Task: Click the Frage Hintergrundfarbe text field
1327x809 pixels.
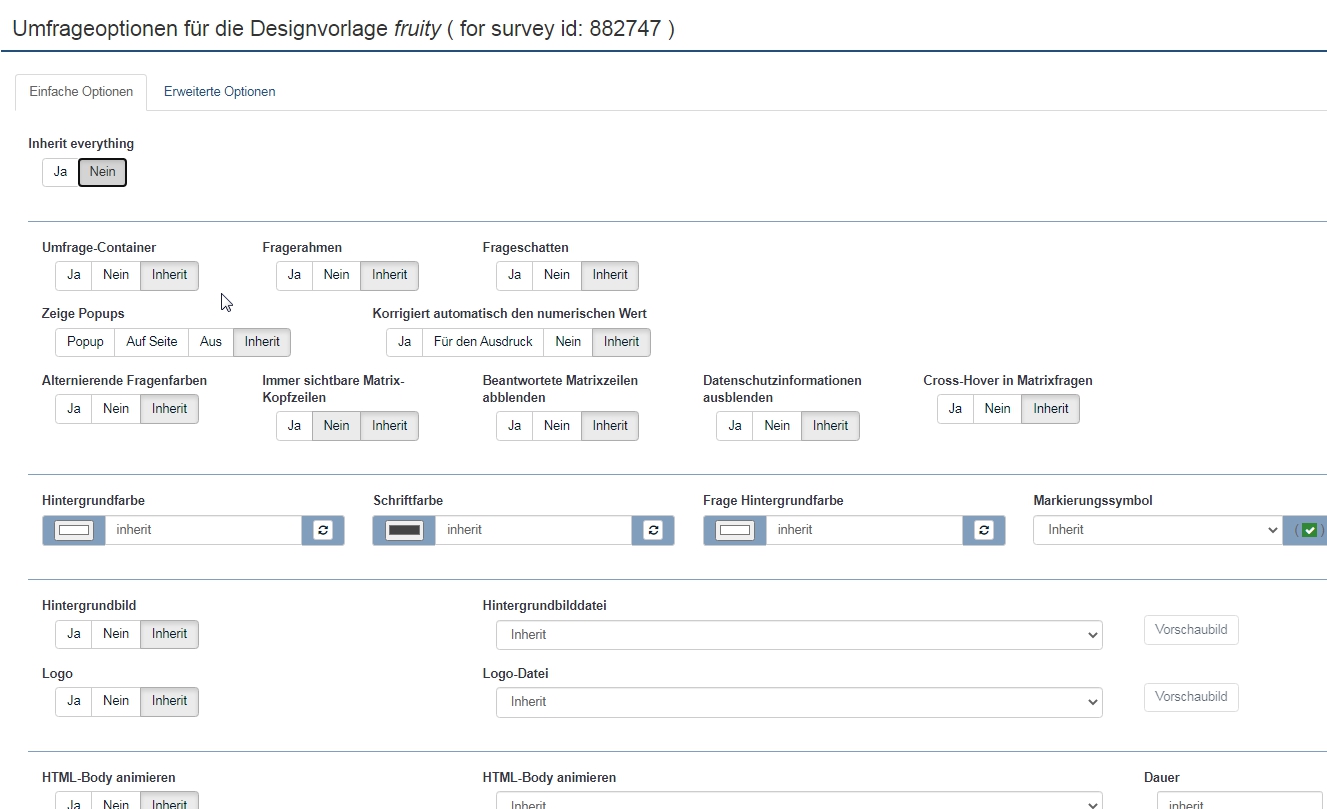Action: pyautogui.click(x=863, y=530)
